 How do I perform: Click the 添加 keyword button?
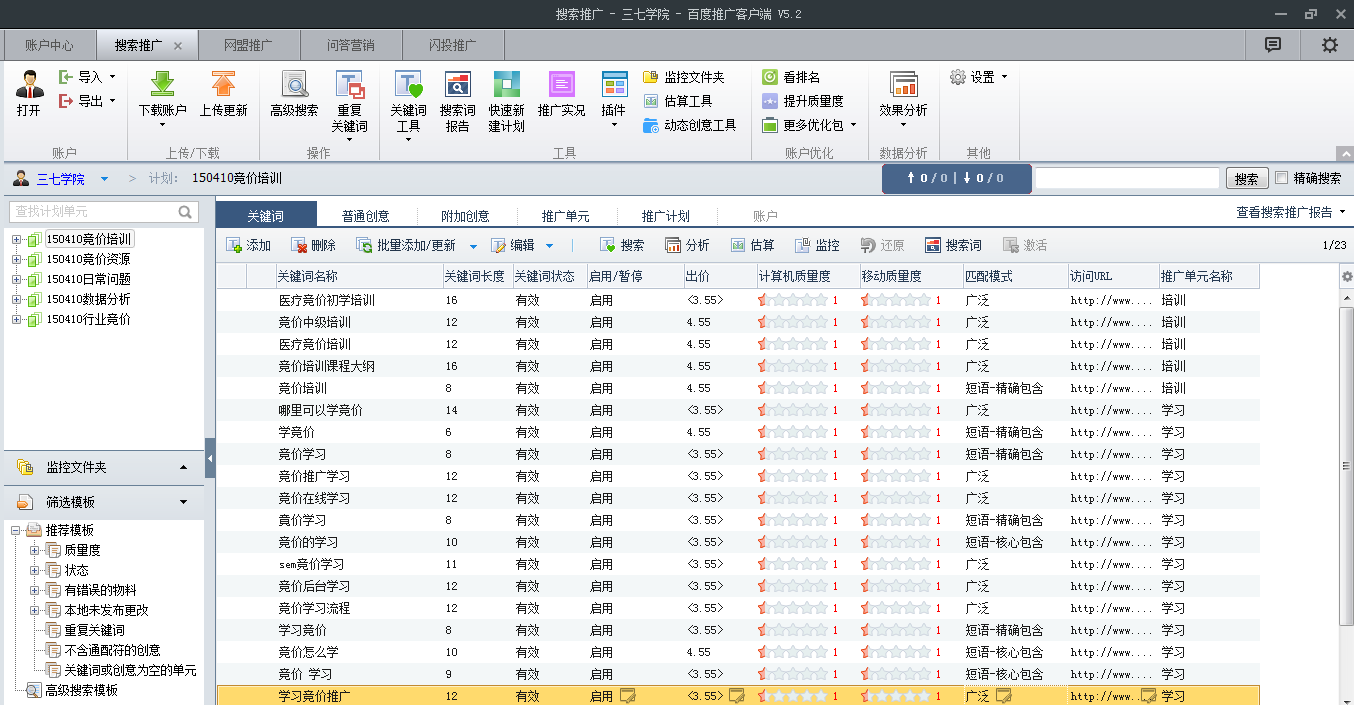249,245
